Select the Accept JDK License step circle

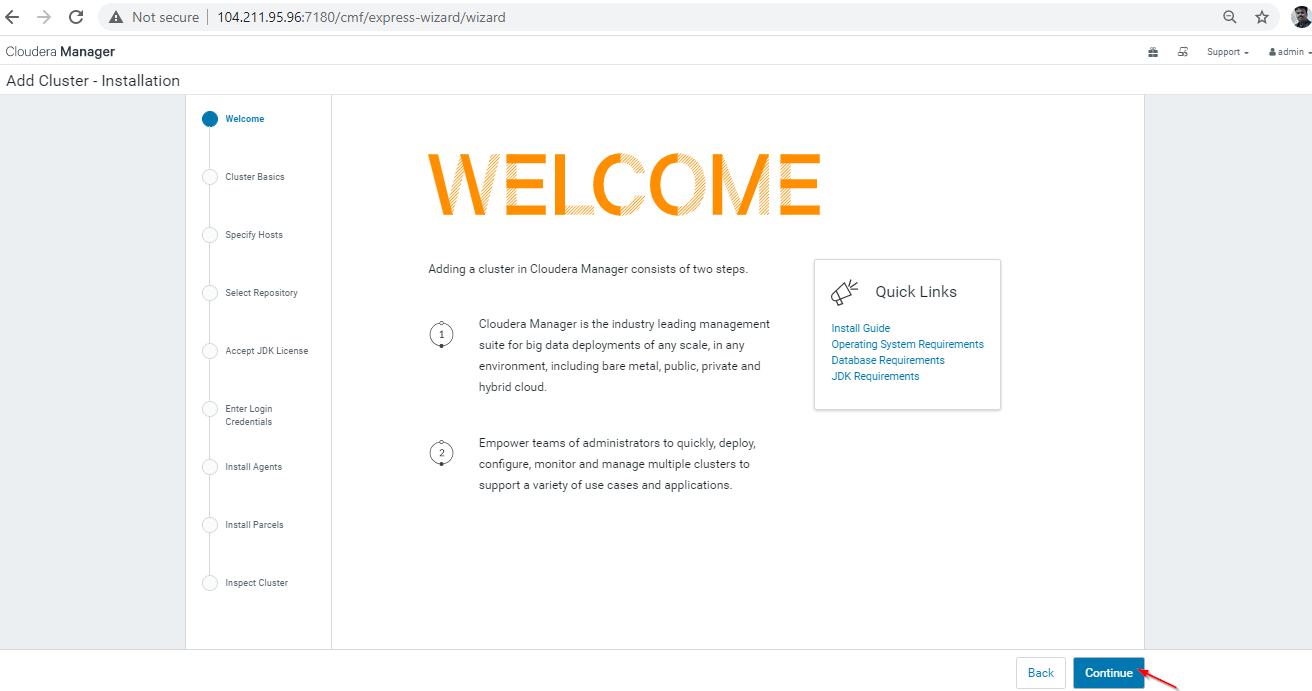click(210, 351)
